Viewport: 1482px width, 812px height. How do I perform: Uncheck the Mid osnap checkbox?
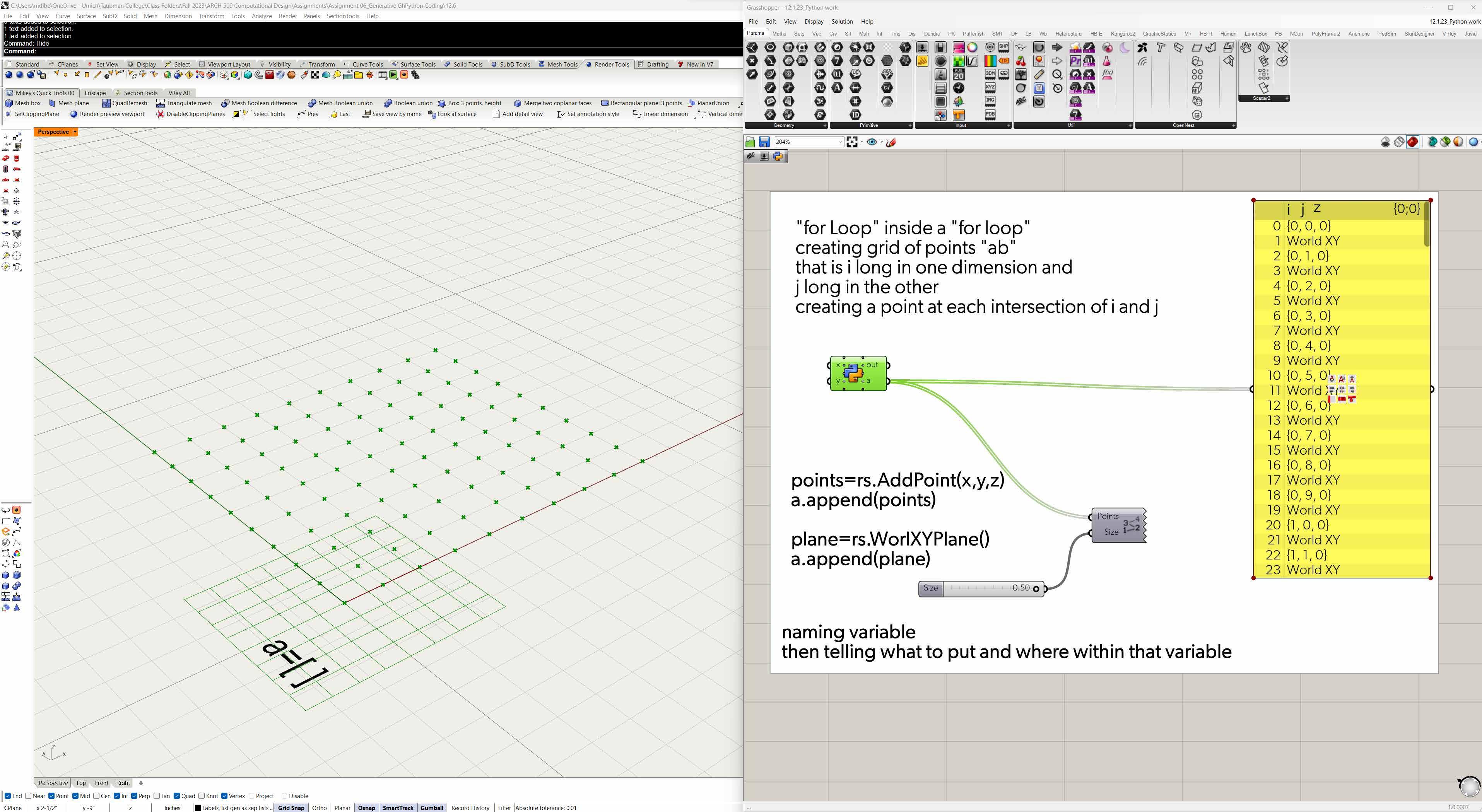[x=75, y=796]
